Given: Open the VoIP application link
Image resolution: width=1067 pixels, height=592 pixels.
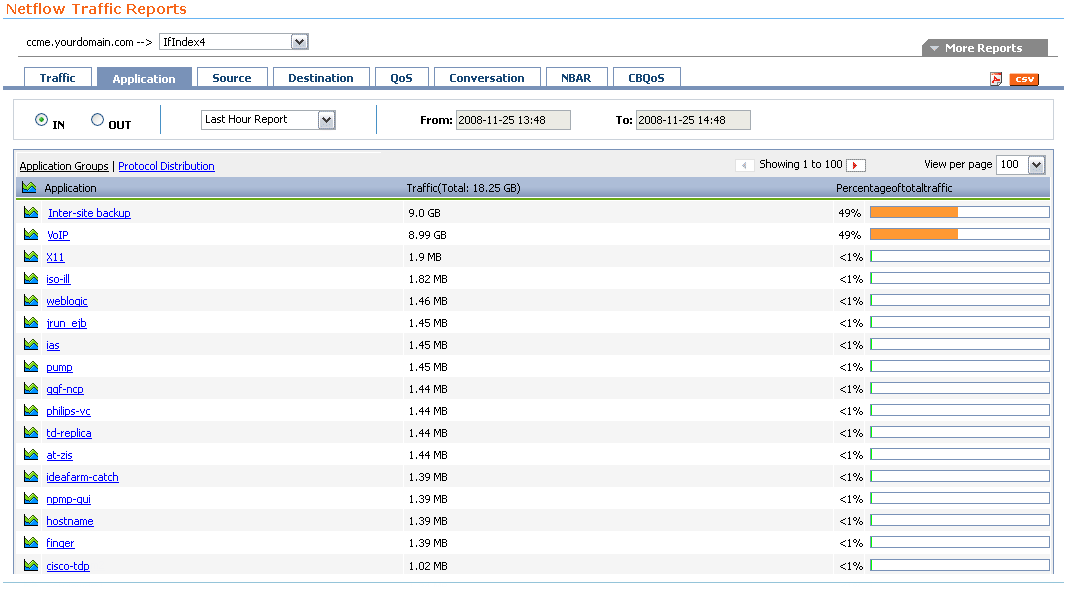Looking at the screenshot, I should (x=58, y=235).
